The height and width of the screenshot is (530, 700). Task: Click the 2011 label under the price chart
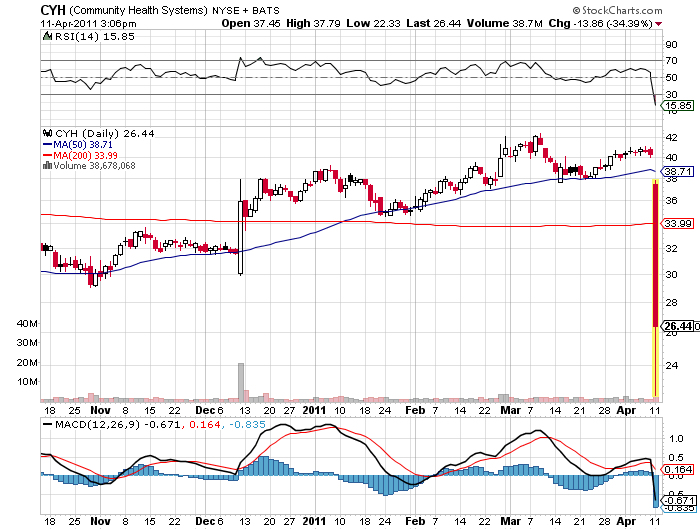click(x=314, y=410)
